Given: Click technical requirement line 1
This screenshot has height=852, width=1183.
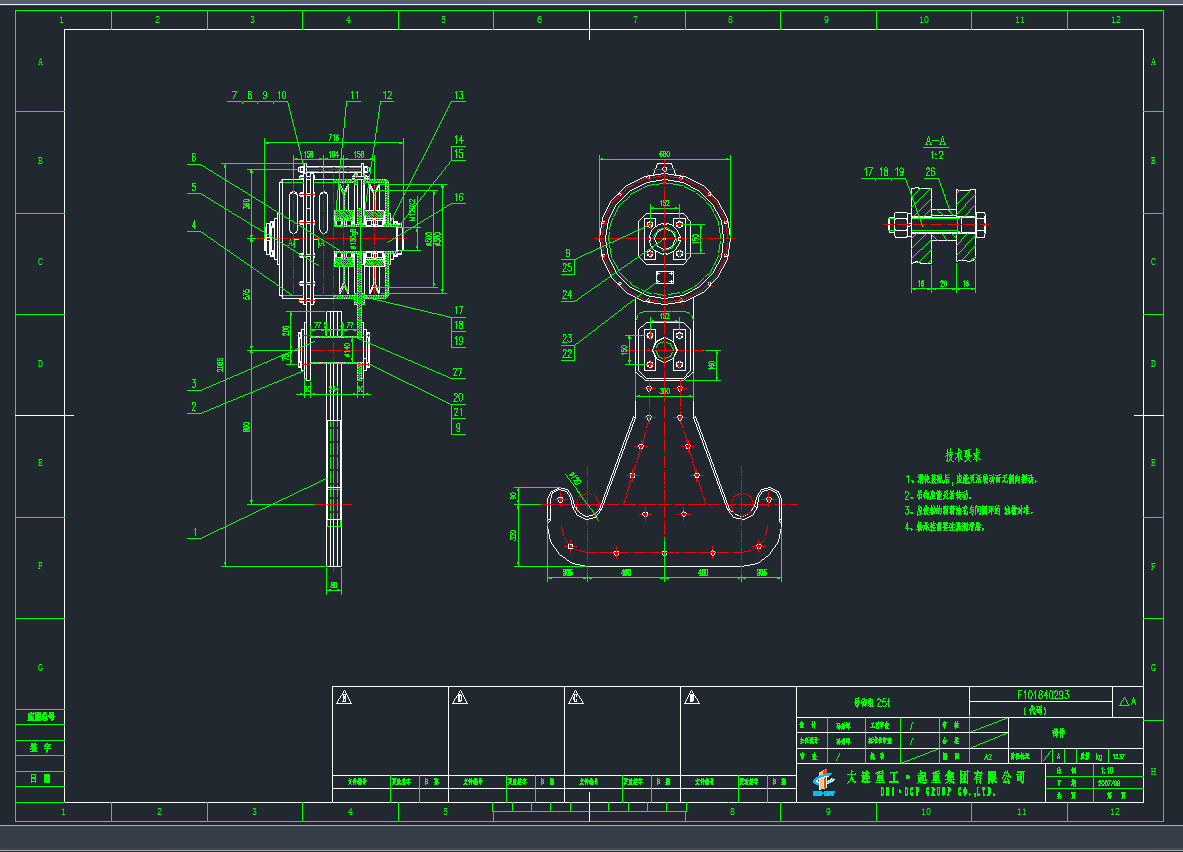Looking at the screenshot, I should click(971, 479).
